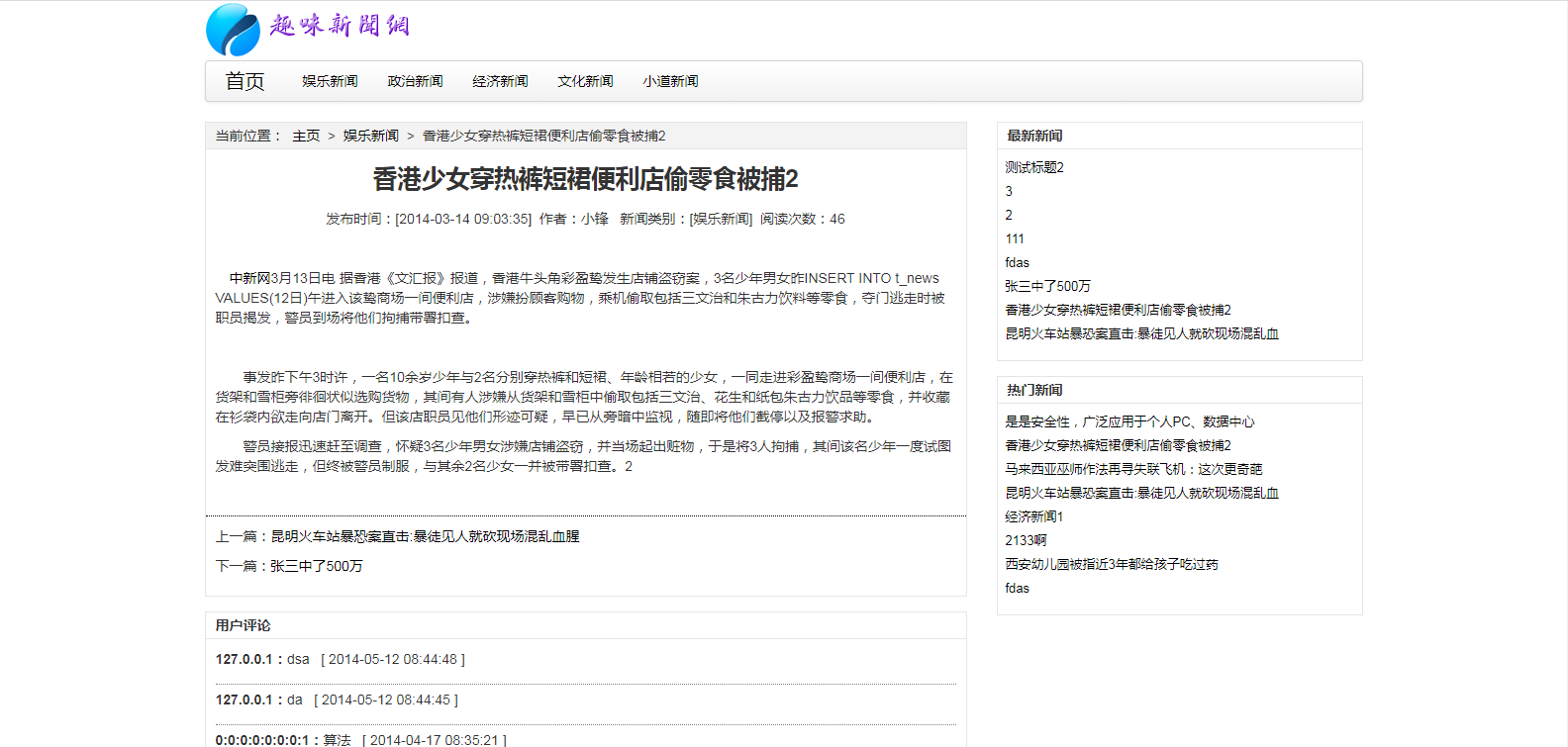Open 马来西亚巫师作法再寻失联飞机 hot news

click(x=1133, y=469)
